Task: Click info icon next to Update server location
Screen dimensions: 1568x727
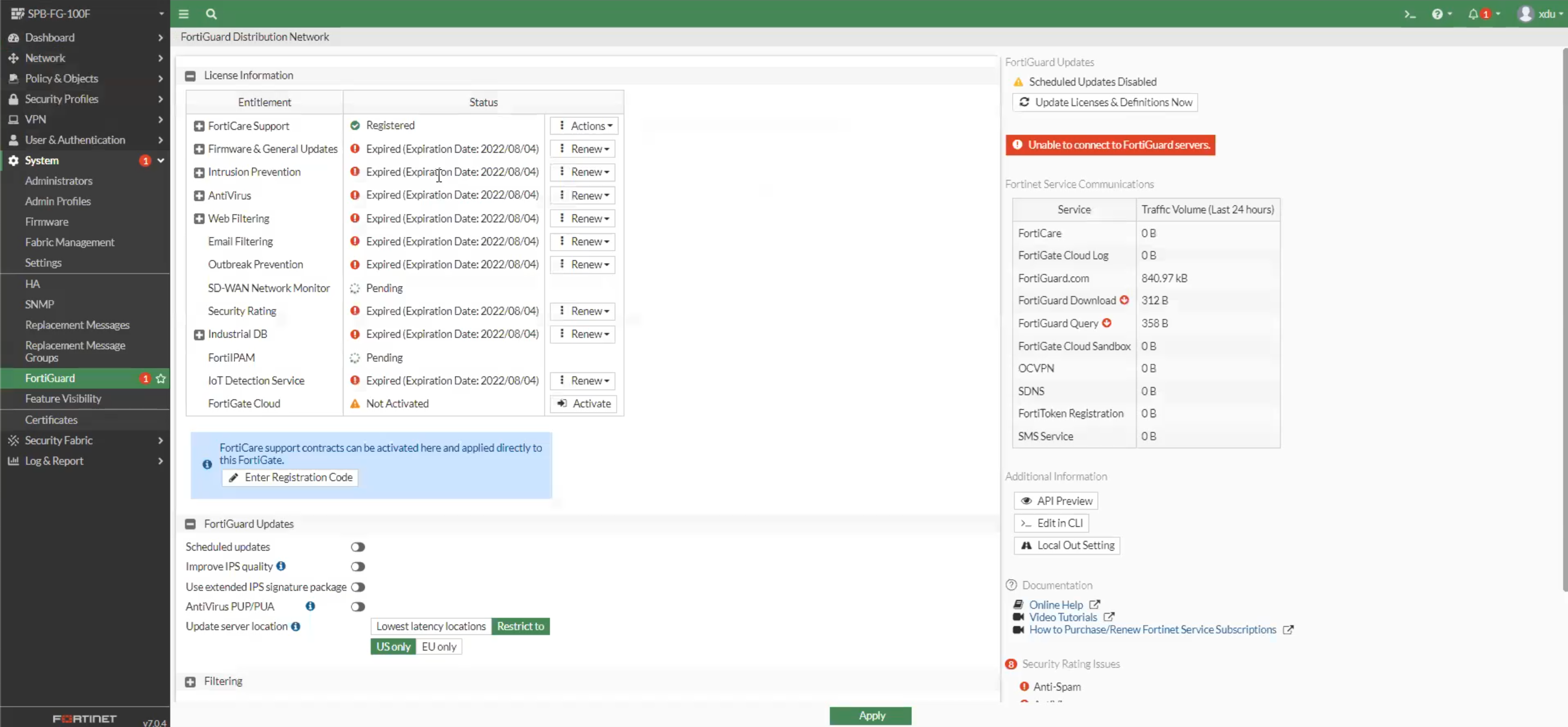Action: [x=296, y=627]
